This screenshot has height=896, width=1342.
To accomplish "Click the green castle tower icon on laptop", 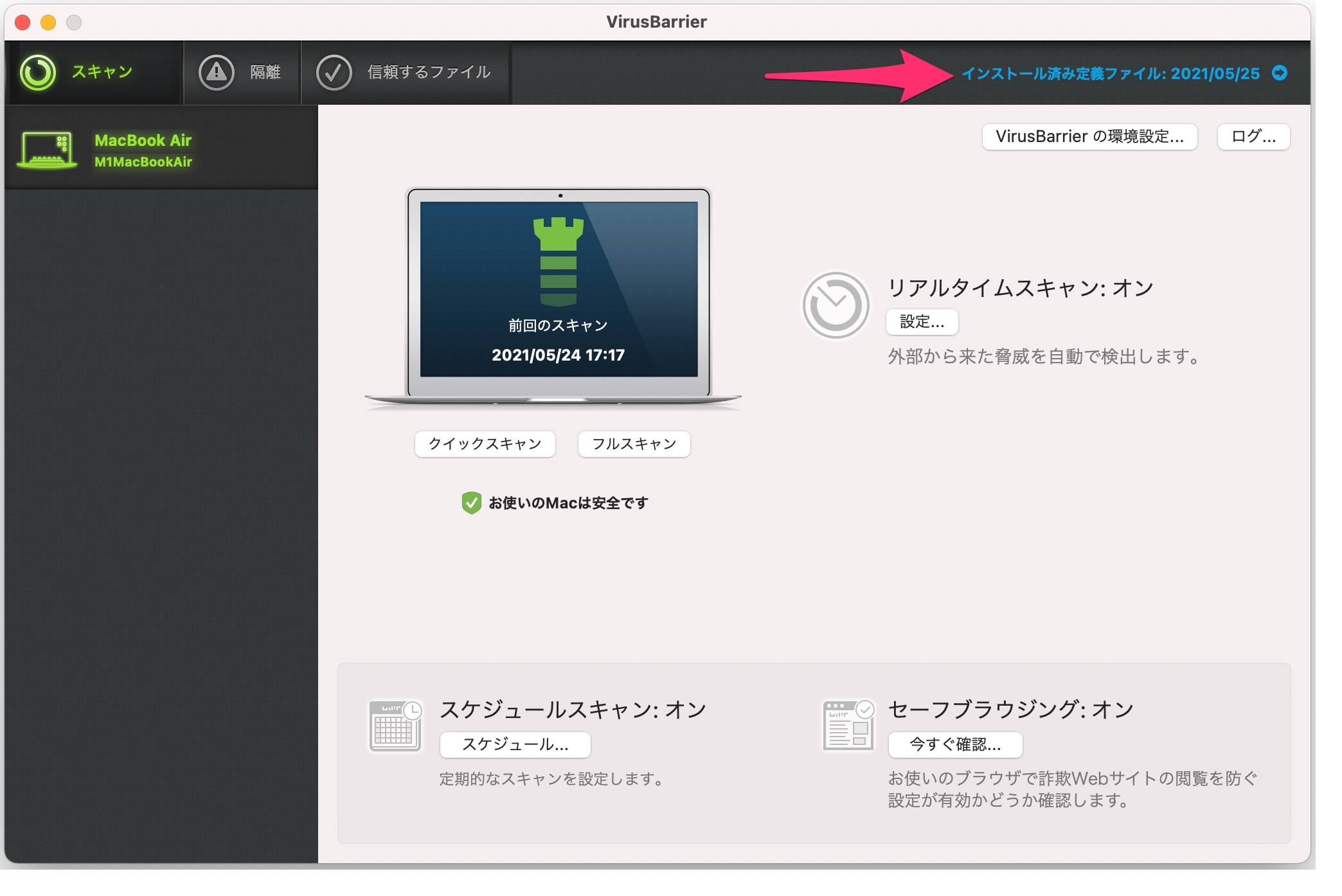I will coord(558,262).
